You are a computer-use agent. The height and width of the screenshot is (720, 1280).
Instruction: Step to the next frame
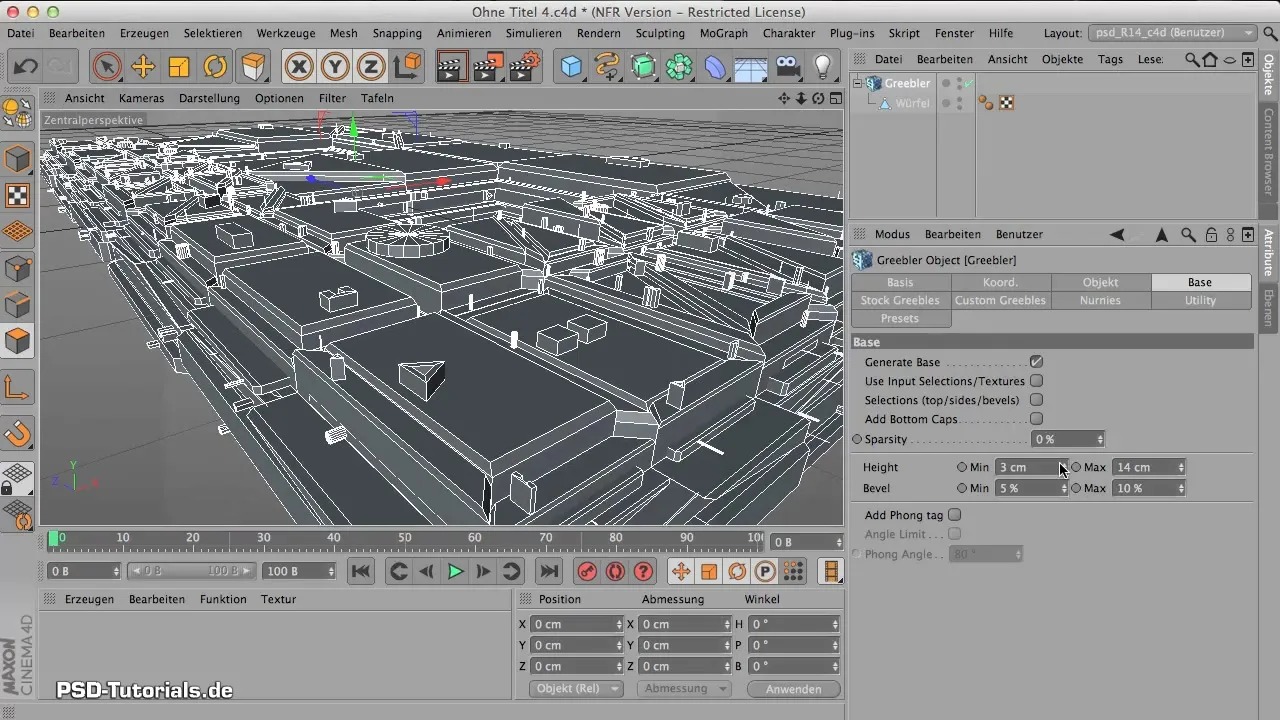click(483, 572)
